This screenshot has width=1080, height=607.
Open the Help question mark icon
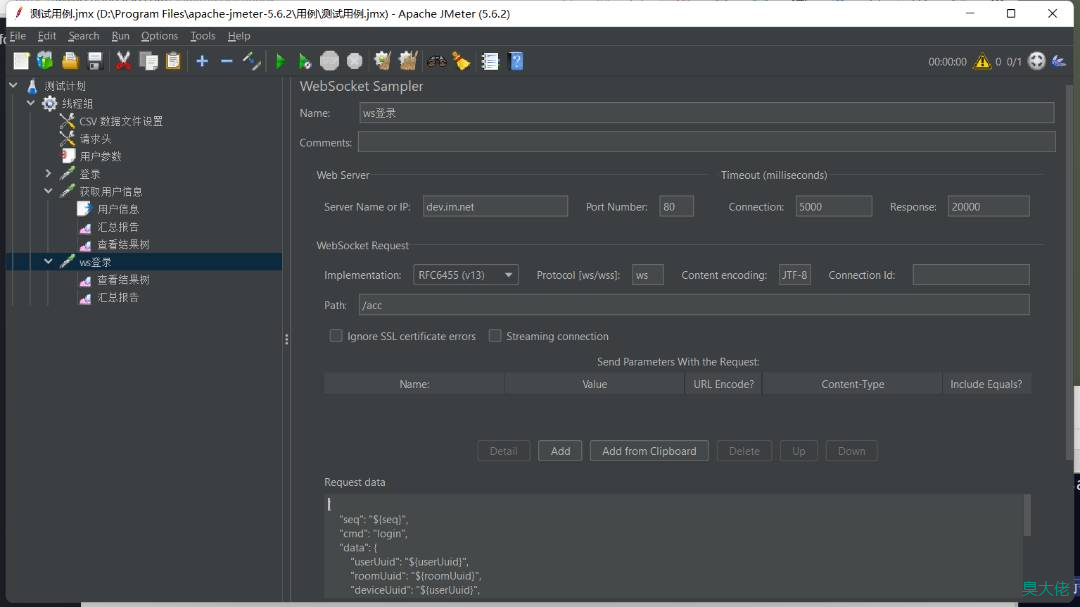[x=515, y=61]
